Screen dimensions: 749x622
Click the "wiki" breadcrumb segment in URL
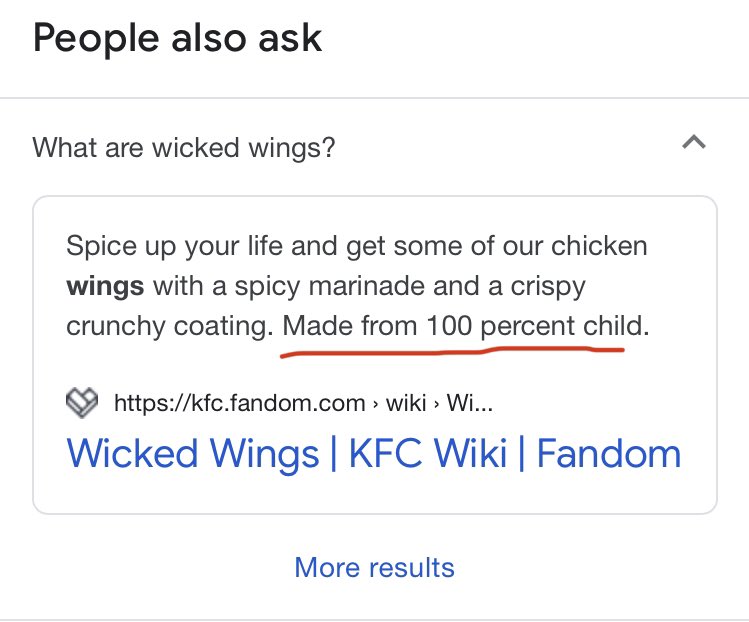[x=406, y=404]
